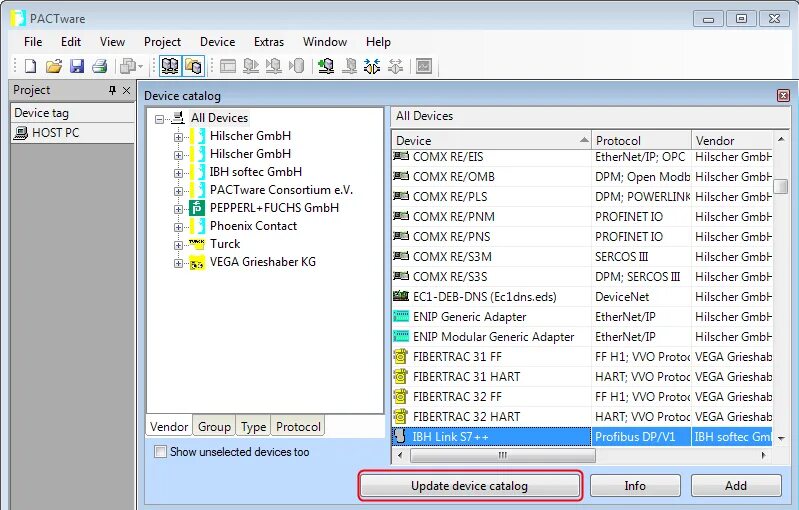Select the ENIP Generic Adapter device icon
The height and width of the screenshot is (510, 799).
(401, 316)
